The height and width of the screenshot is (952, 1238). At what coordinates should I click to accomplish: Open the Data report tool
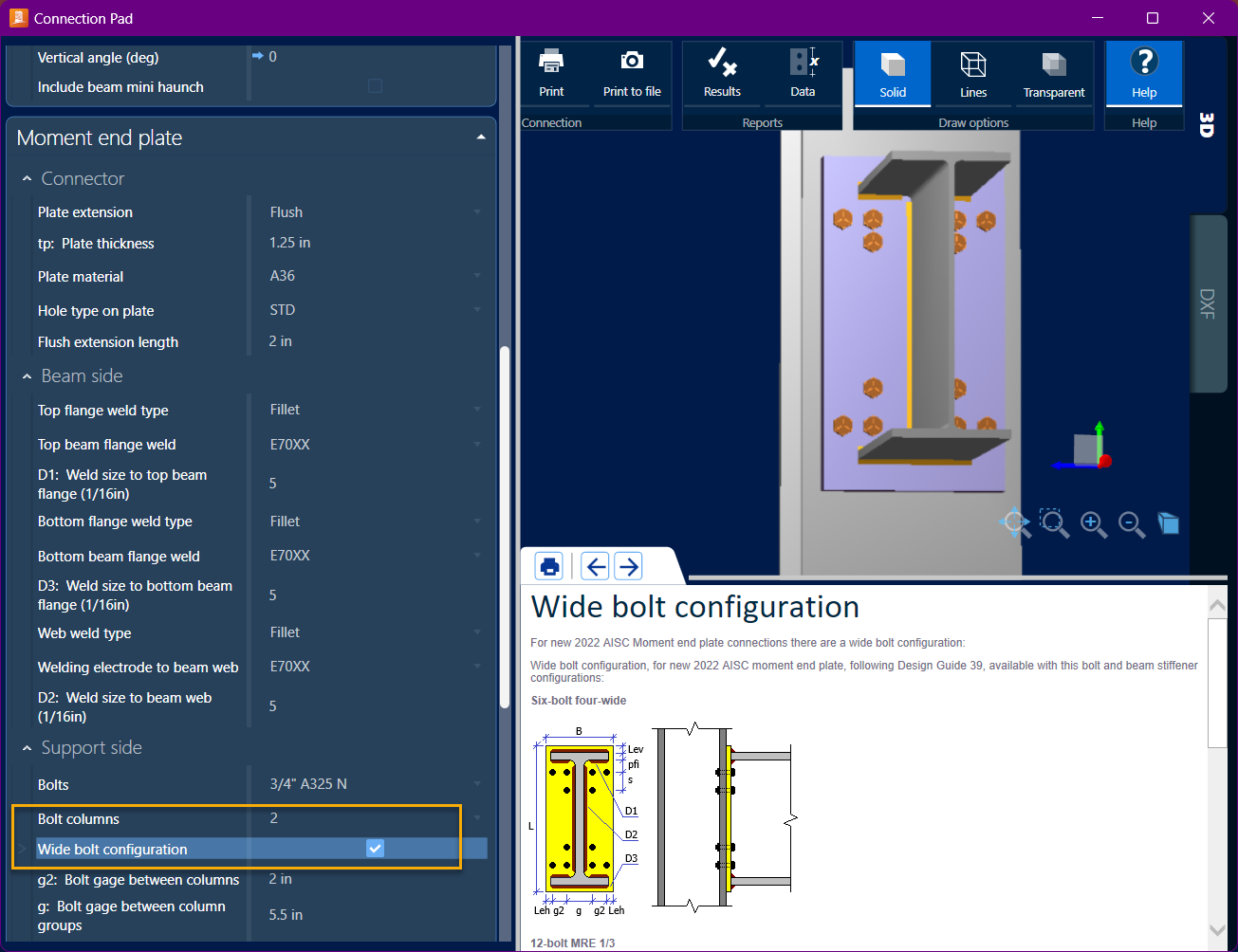click(x=802, y=72)
